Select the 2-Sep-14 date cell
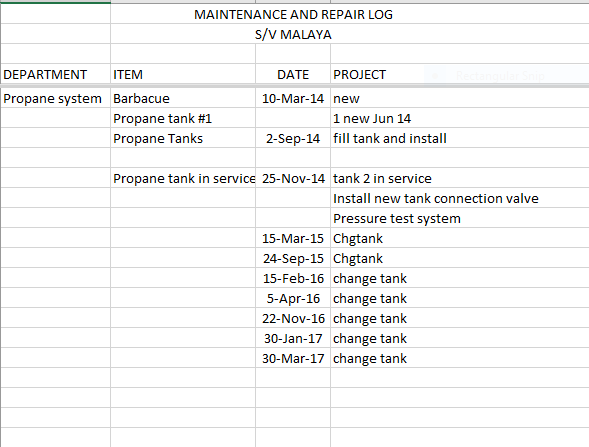This screenshot has height=447, width=589. (x=293, y=138)
